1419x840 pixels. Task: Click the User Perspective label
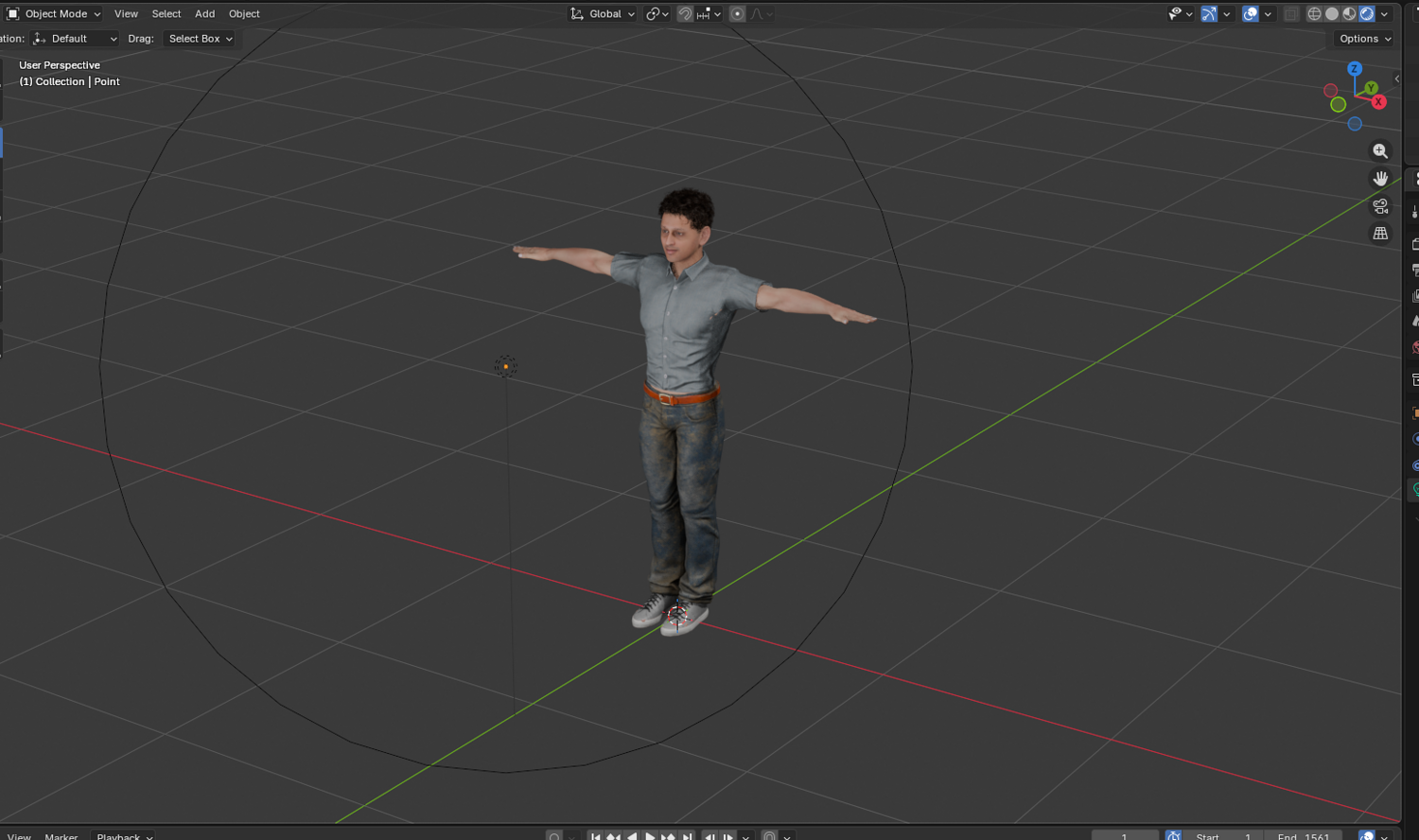(60, 65)
